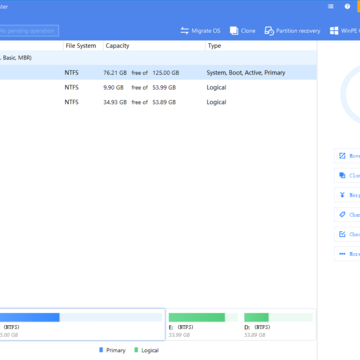Click NTFS in the 53.89 GB partition row
This screenshot has width=360, height=360.
pos(72,102)
